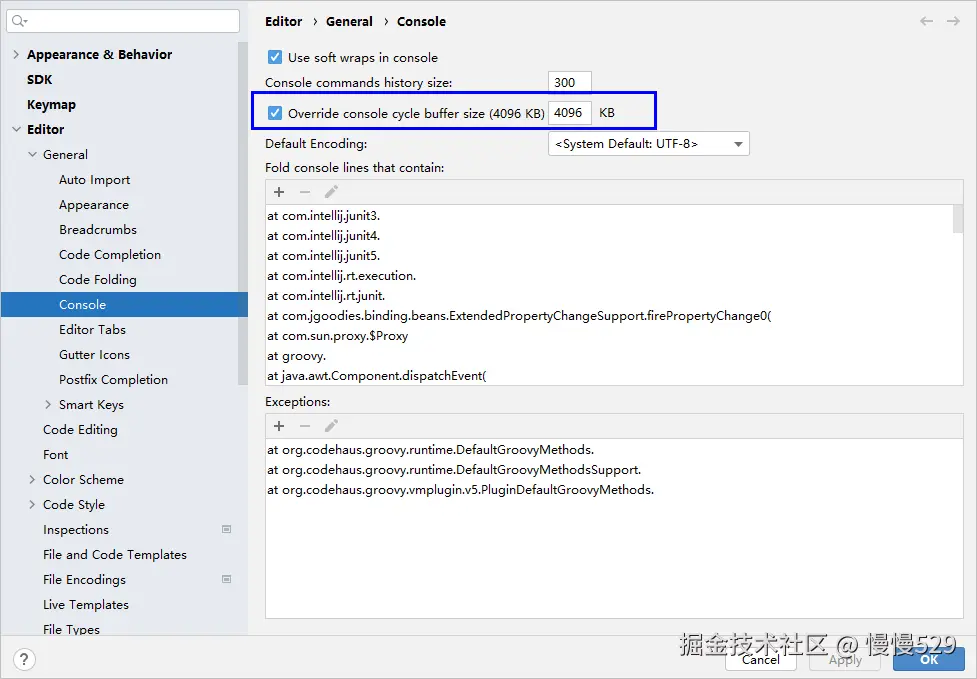Collapse the Editor tree section
The width and height of the screenshot is (977, 679).
pos(16,130)
